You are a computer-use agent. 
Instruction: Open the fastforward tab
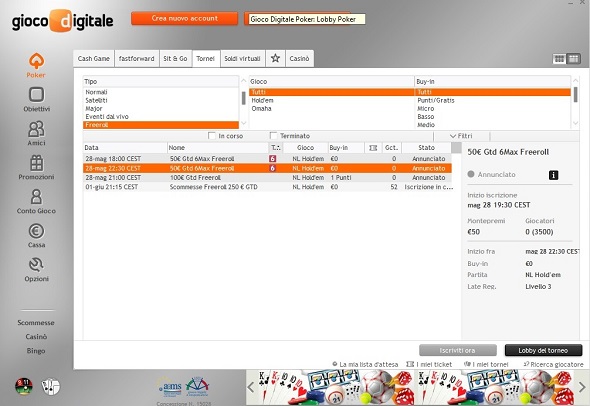[x=137, y=59]
